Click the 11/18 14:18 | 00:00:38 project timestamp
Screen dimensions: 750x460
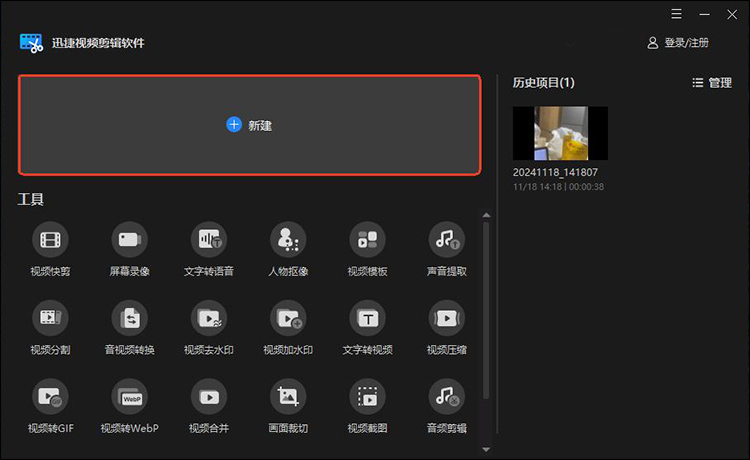[558, 187]
